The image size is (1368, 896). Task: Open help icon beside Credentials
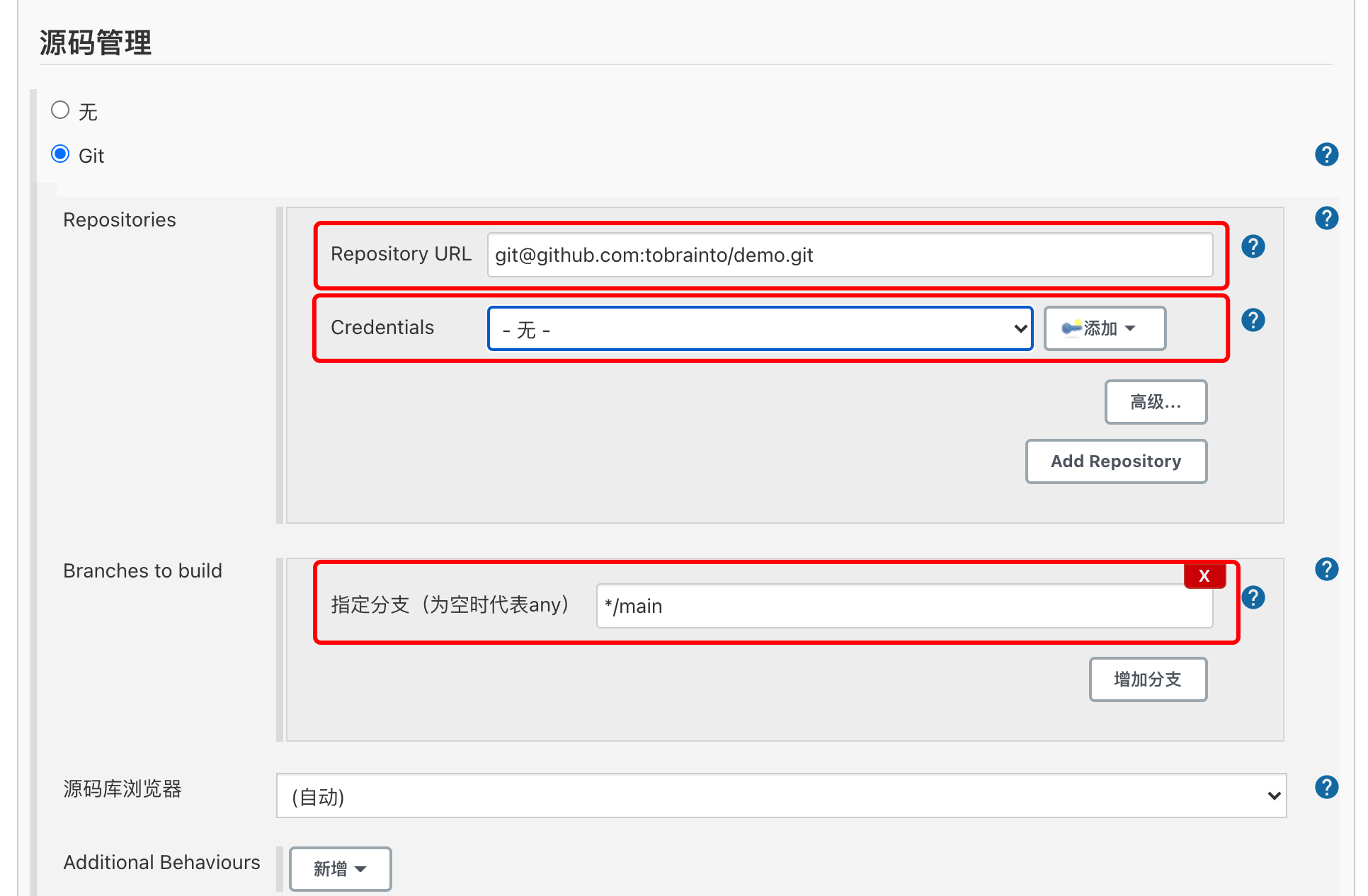click(x=1253, y=320)
